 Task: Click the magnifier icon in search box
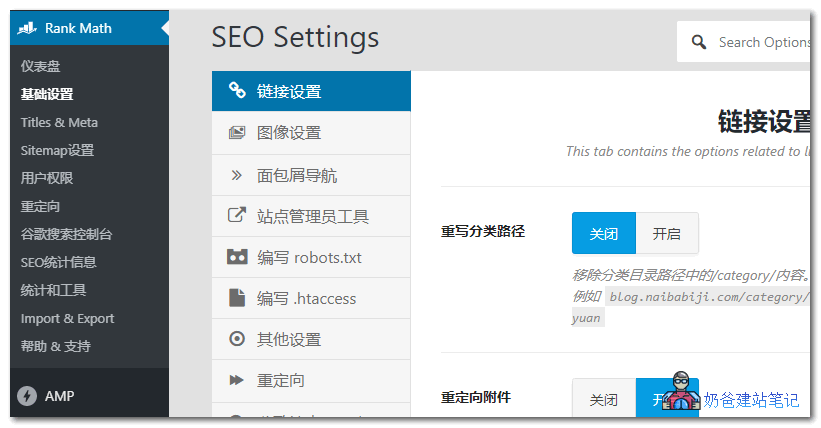[697, 43]
